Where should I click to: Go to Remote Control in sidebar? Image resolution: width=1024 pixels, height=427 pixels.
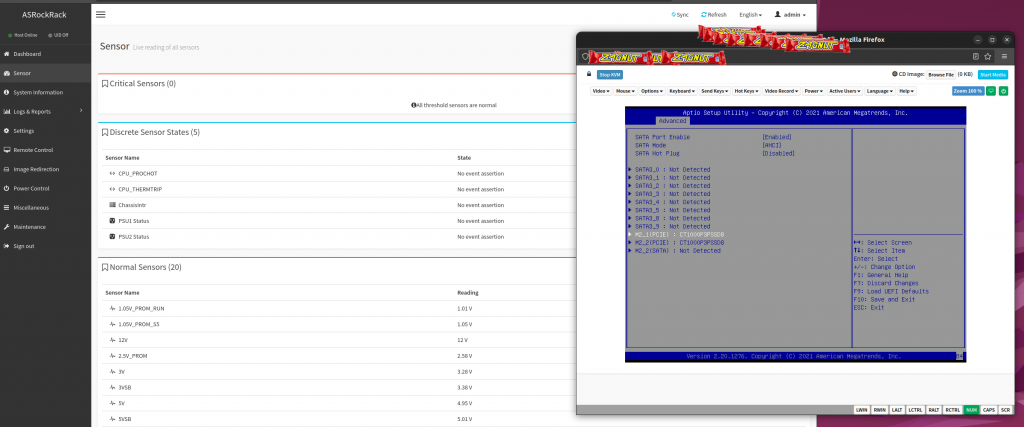coord(45,150)
